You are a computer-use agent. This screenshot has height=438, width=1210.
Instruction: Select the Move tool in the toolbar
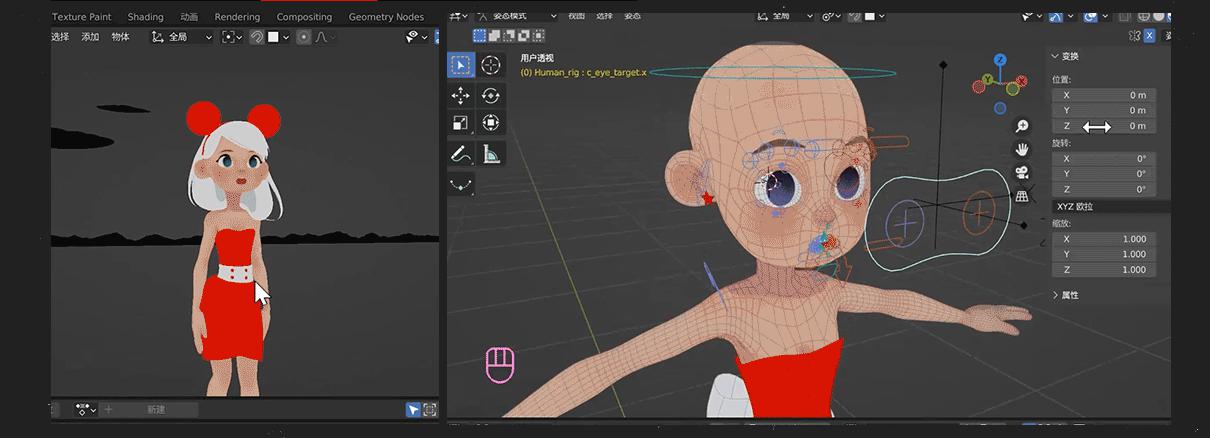click(x=460, y=95)
